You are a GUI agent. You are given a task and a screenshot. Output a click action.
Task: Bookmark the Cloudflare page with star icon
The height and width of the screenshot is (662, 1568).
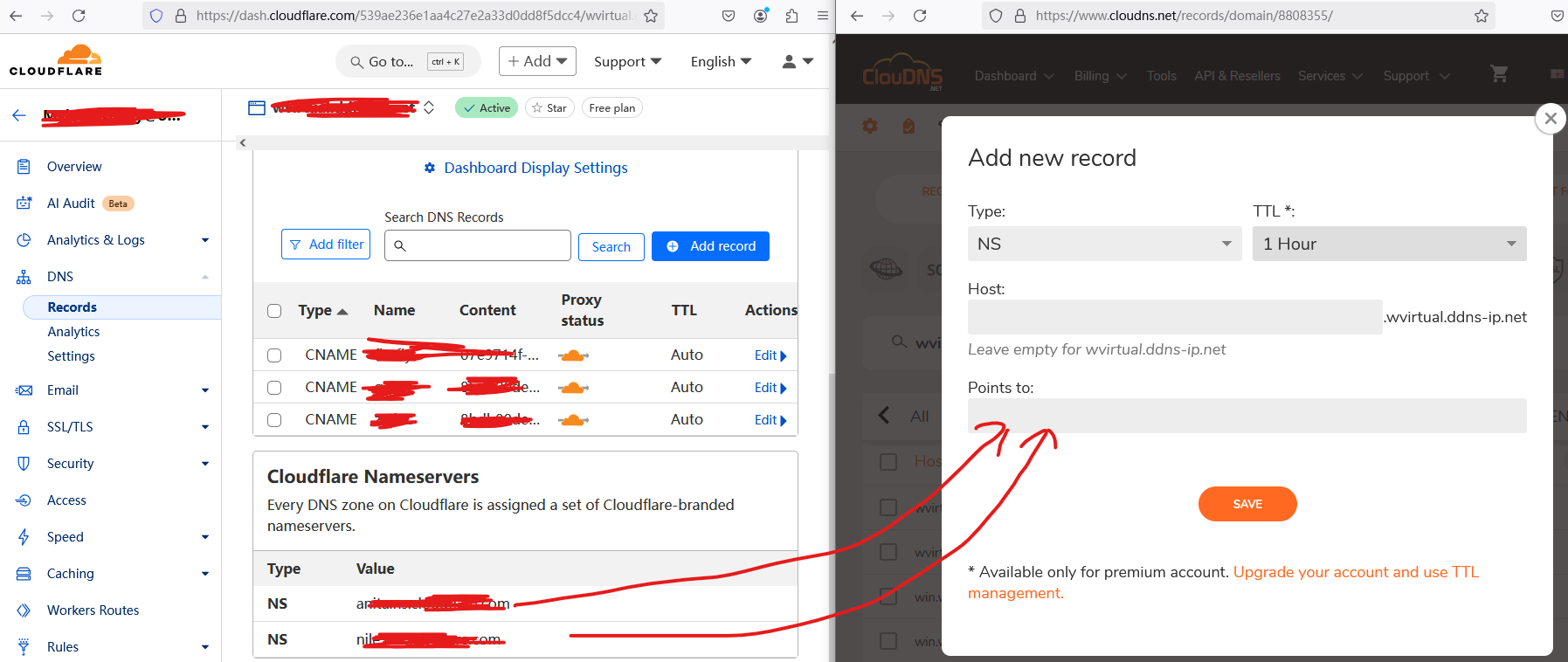651,16
